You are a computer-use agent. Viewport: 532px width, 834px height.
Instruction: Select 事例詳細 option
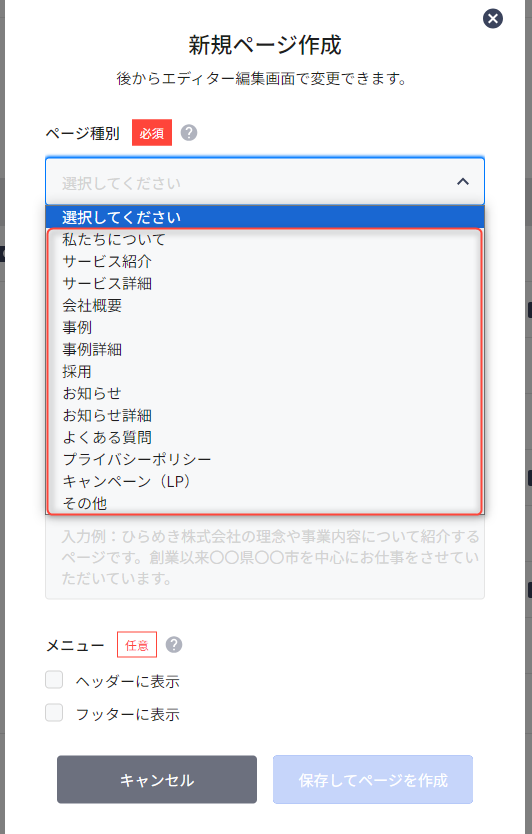tap(265, 349)
